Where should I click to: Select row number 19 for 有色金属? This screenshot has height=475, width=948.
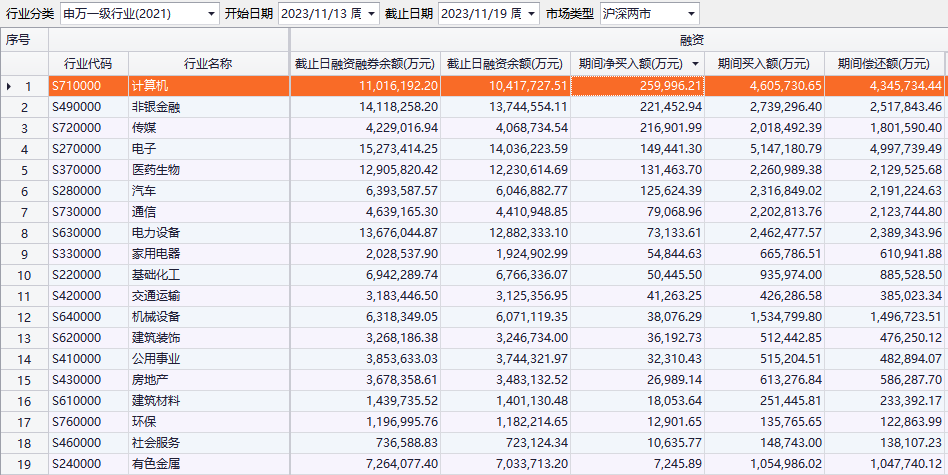coord(27,464)
